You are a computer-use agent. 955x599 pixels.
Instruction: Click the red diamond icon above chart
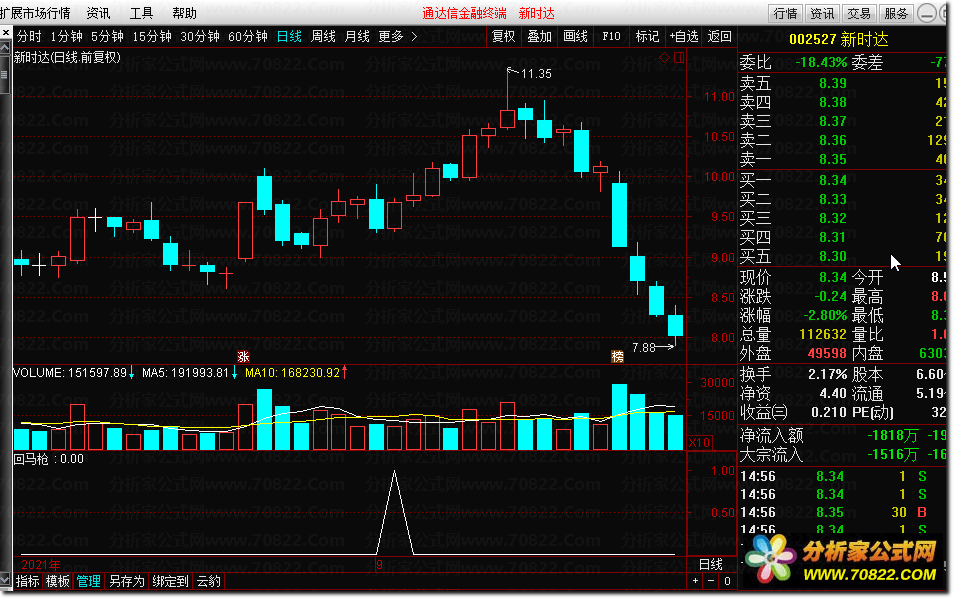pos(664,57)
